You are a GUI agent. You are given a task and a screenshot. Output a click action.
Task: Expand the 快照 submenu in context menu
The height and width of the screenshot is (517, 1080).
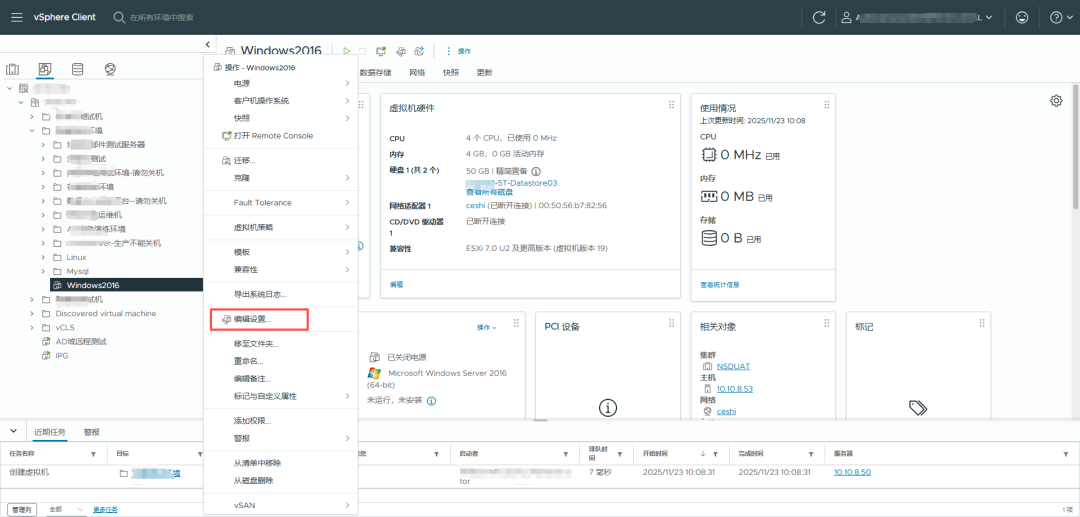click(281, 118)
